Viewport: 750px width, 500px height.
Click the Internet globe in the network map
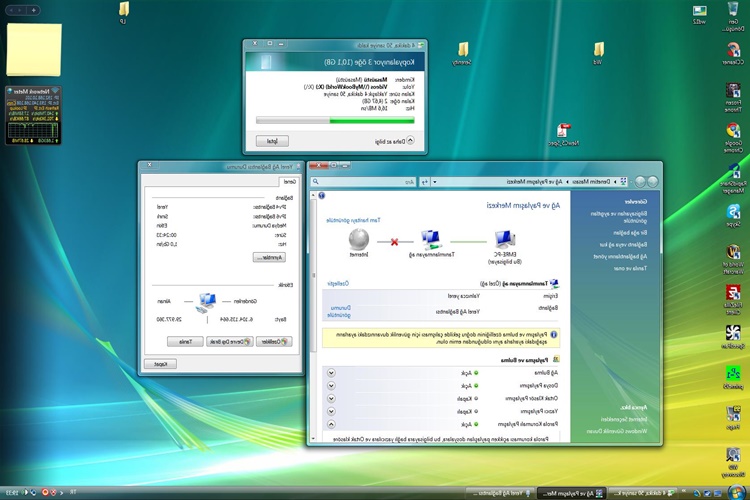coord(358,240)
